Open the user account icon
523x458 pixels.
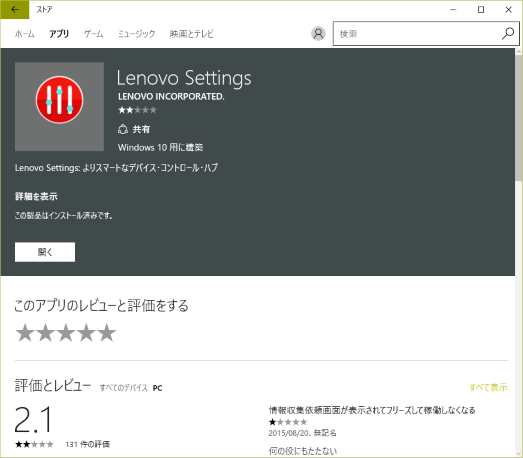point(318,34)
